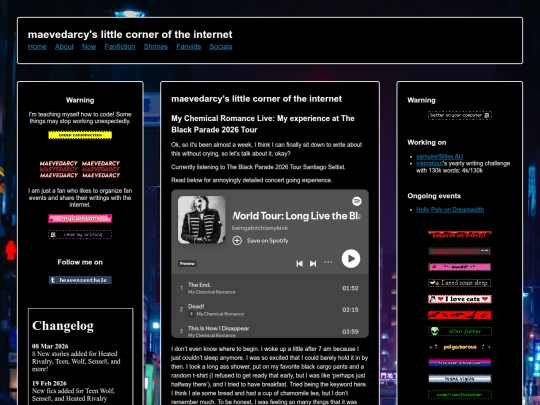Click the trans flag badge
The height and width of the screenshot is (405, 540).
tap(460, 378)
